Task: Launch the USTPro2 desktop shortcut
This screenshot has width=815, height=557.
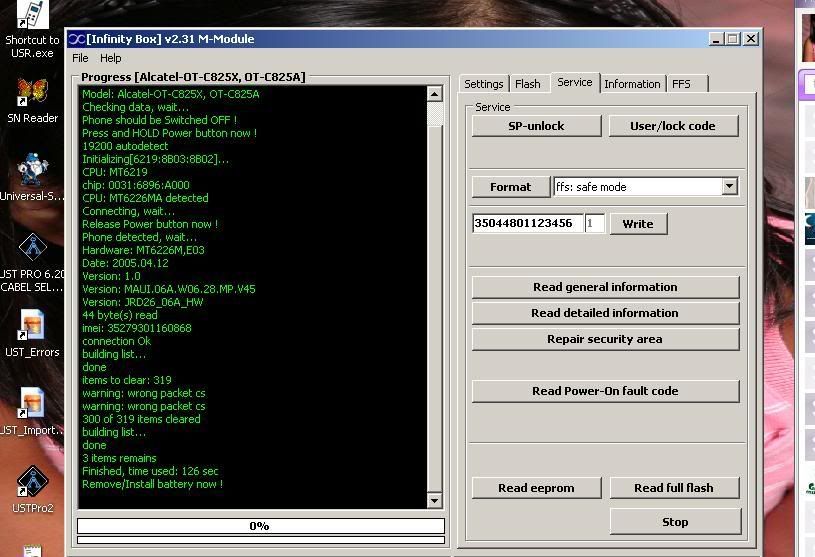Action: tap(33, 484)
